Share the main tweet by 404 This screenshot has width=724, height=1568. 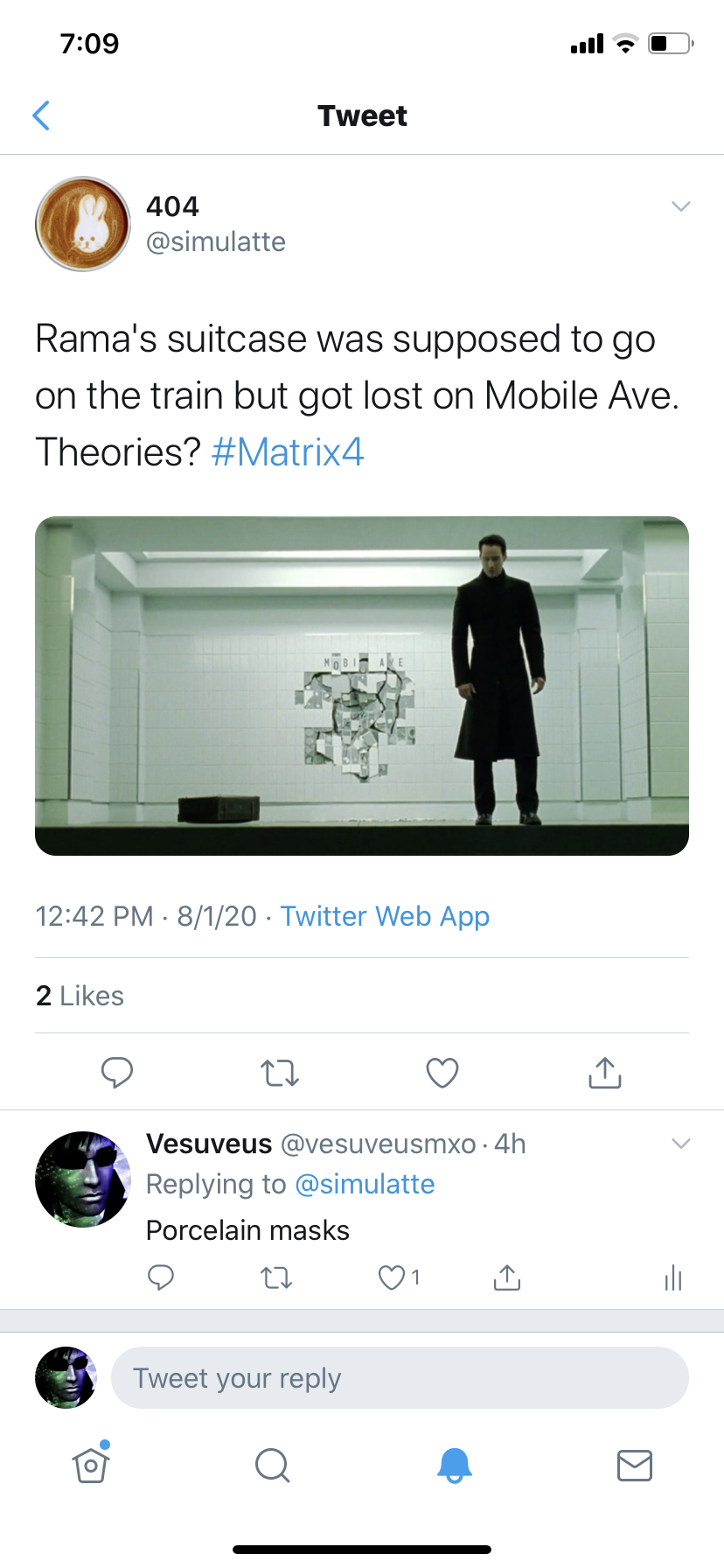pos(604,1072)
